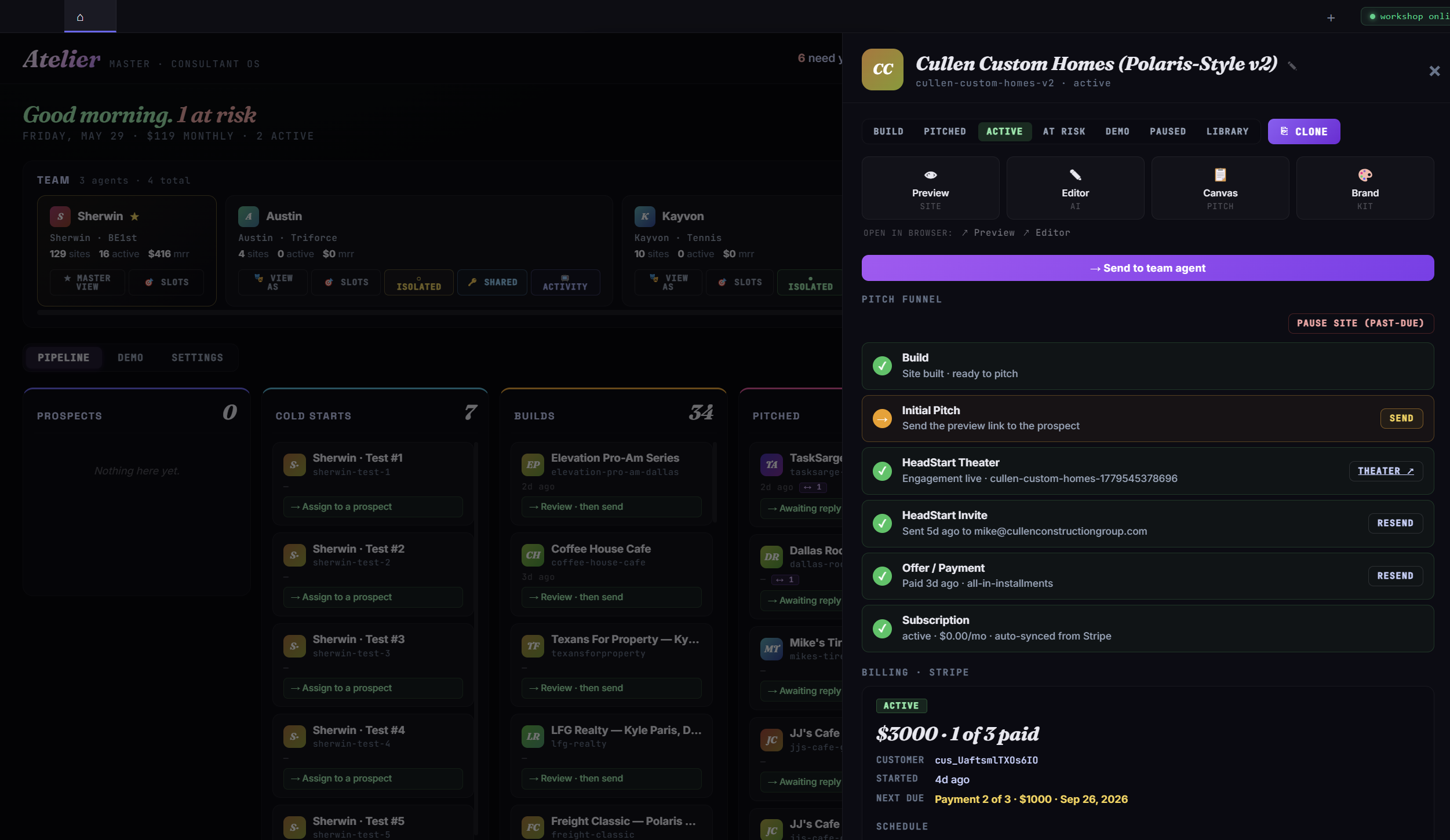Click the team cards horizontal scrollbar

(x=439, y=312)
